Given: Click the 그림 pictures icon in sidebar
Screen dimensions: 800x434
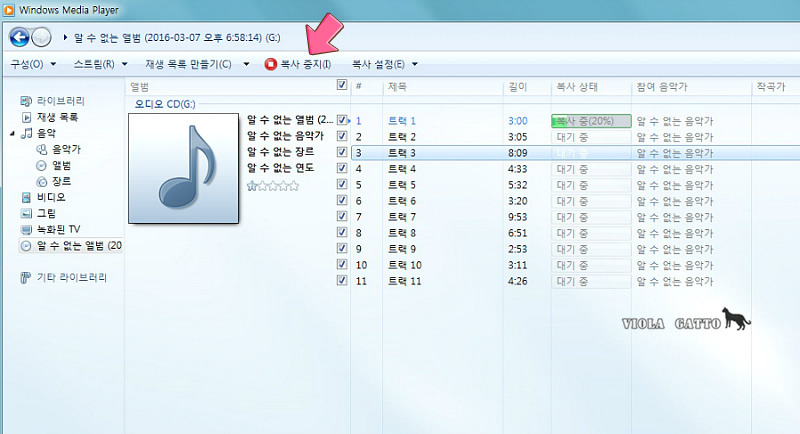Looking at the screenshot, I should (26, 213).
